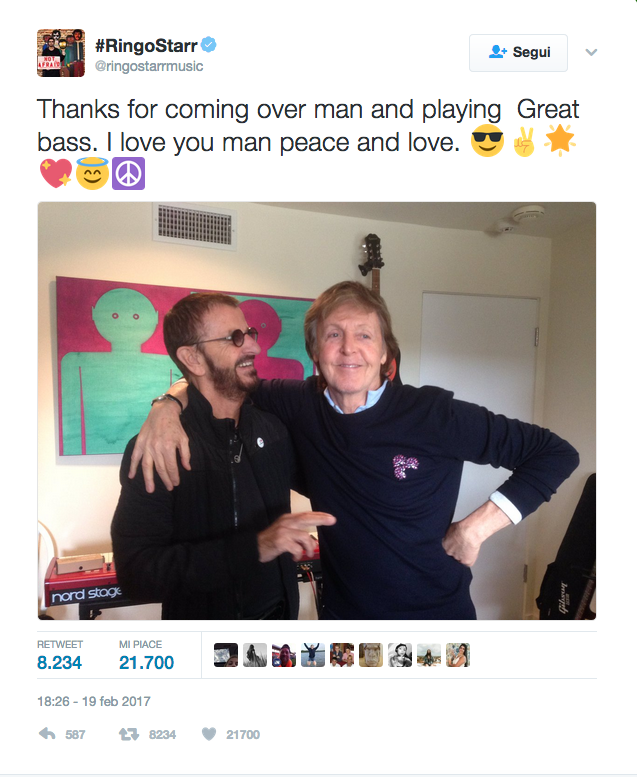This screenshot has width=637, height=777.
Task: Open the @ringostarrmusic handle link
Action: click(149, 66)
